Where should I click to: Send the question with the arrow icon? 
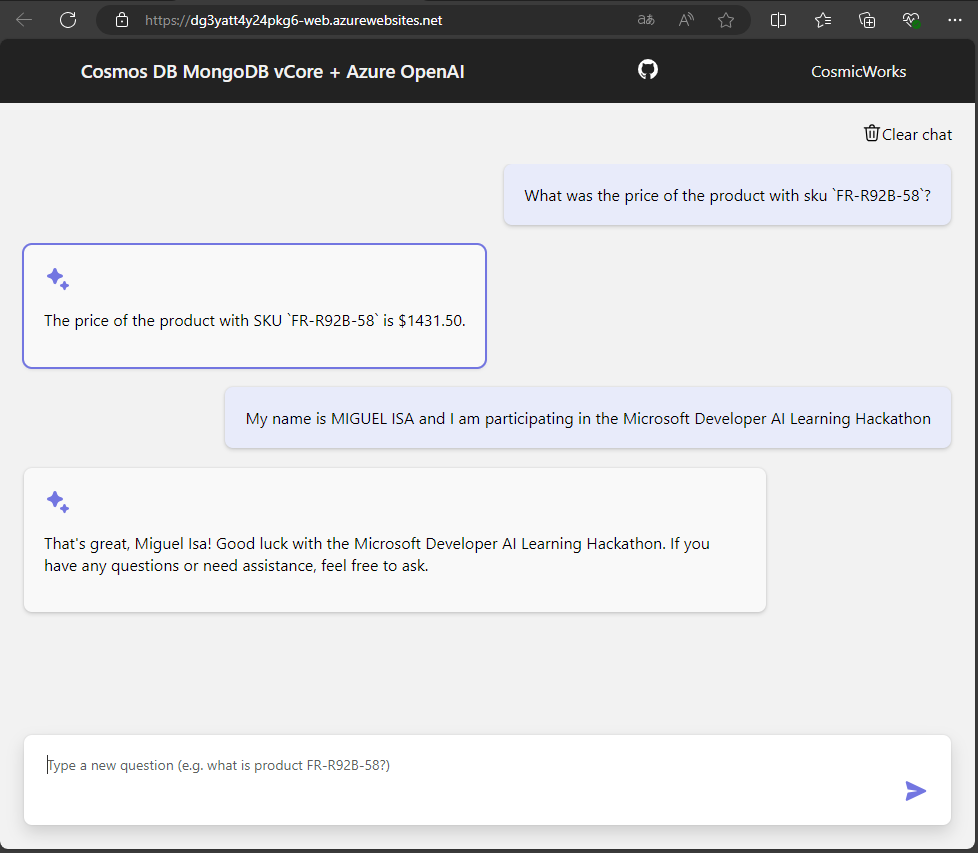915,791
